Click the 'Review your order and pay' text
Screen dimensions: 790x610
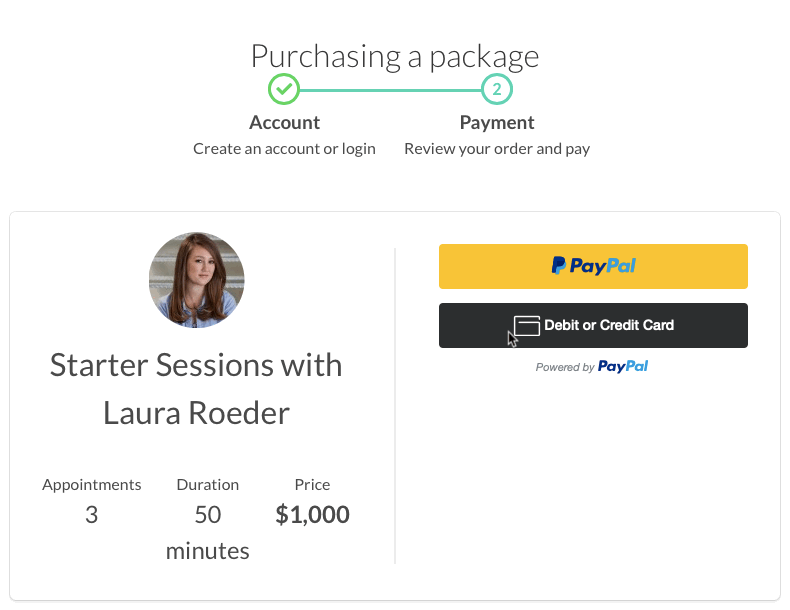tap(497, 149)
